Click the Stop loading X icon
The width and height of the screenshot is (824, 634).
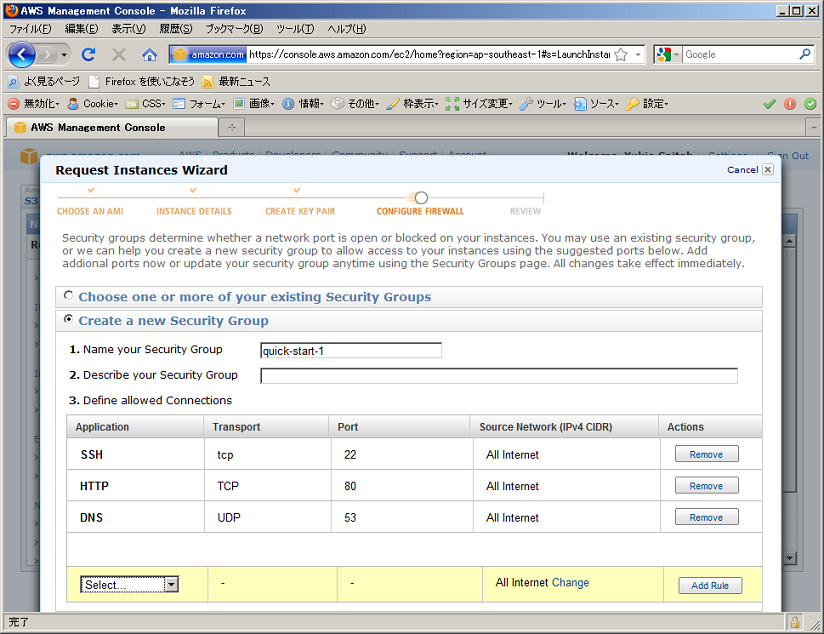119,55
